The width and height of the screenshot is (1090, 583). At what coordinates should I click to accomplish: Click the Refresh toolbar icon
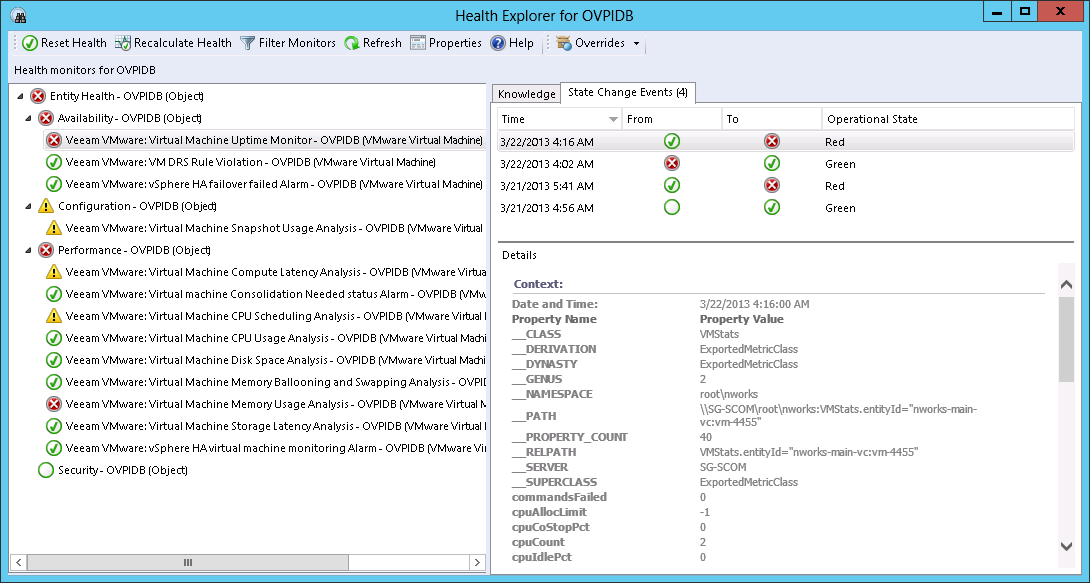352,43
